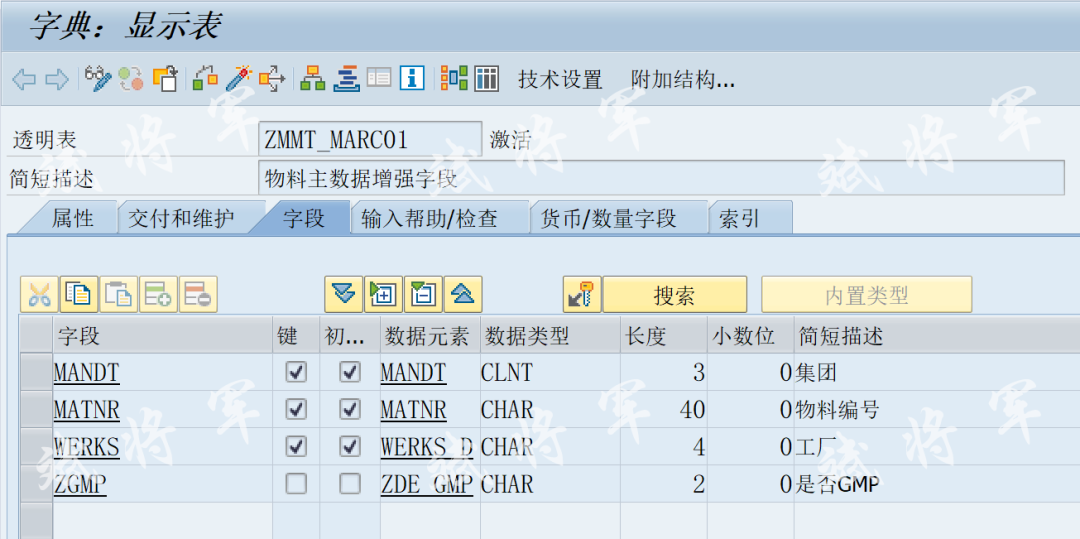The height and width of the screenshot is (539, 1080).
Task: Click the 是否GMP description cell
Action: pyautogui.click(x=937, y=485)
